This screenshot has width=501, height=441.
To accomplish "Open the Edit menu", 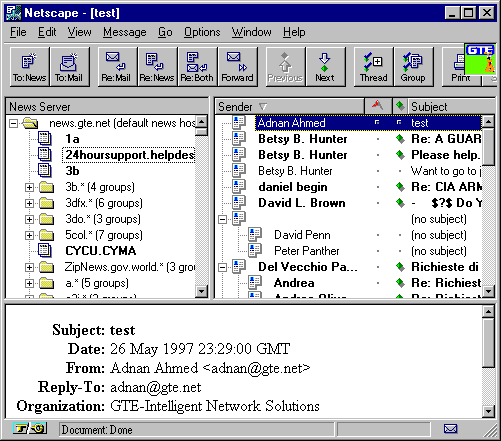I will click(47, 32).
